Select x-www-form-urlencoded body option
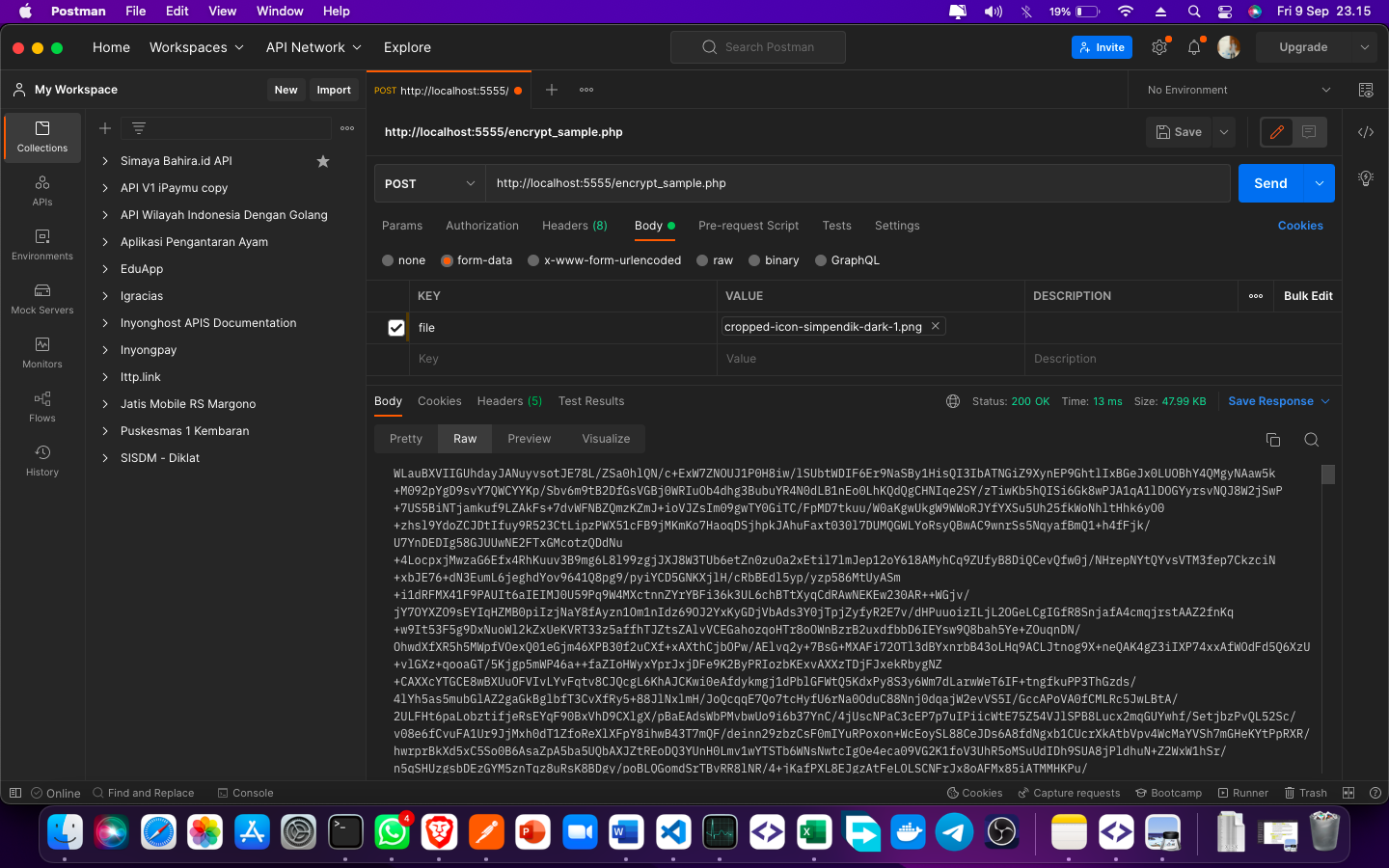Image resolution: width=1389 pixels, height=868 pixels. point(533,260)
